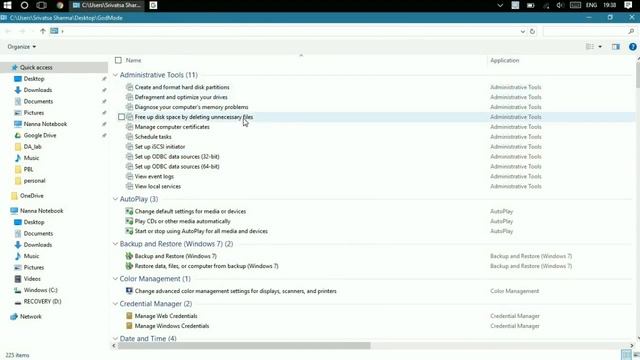Click Google Drive icon in Quick access
The height and width of the screenshot is (360, 640).
18,135
